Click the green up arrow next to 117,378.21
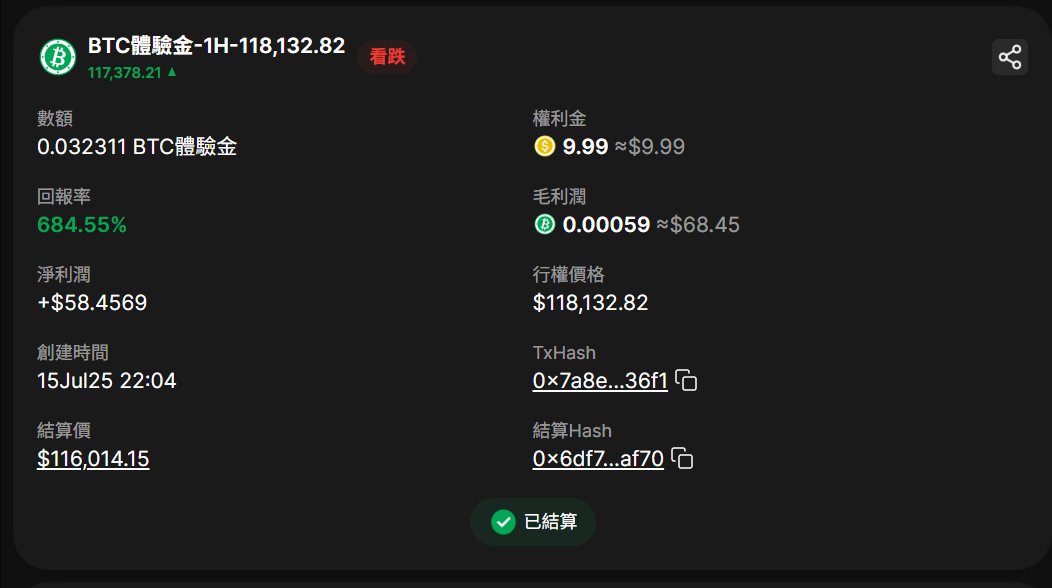The width and height of the screenshot is (1052, 588). (172, 72)
